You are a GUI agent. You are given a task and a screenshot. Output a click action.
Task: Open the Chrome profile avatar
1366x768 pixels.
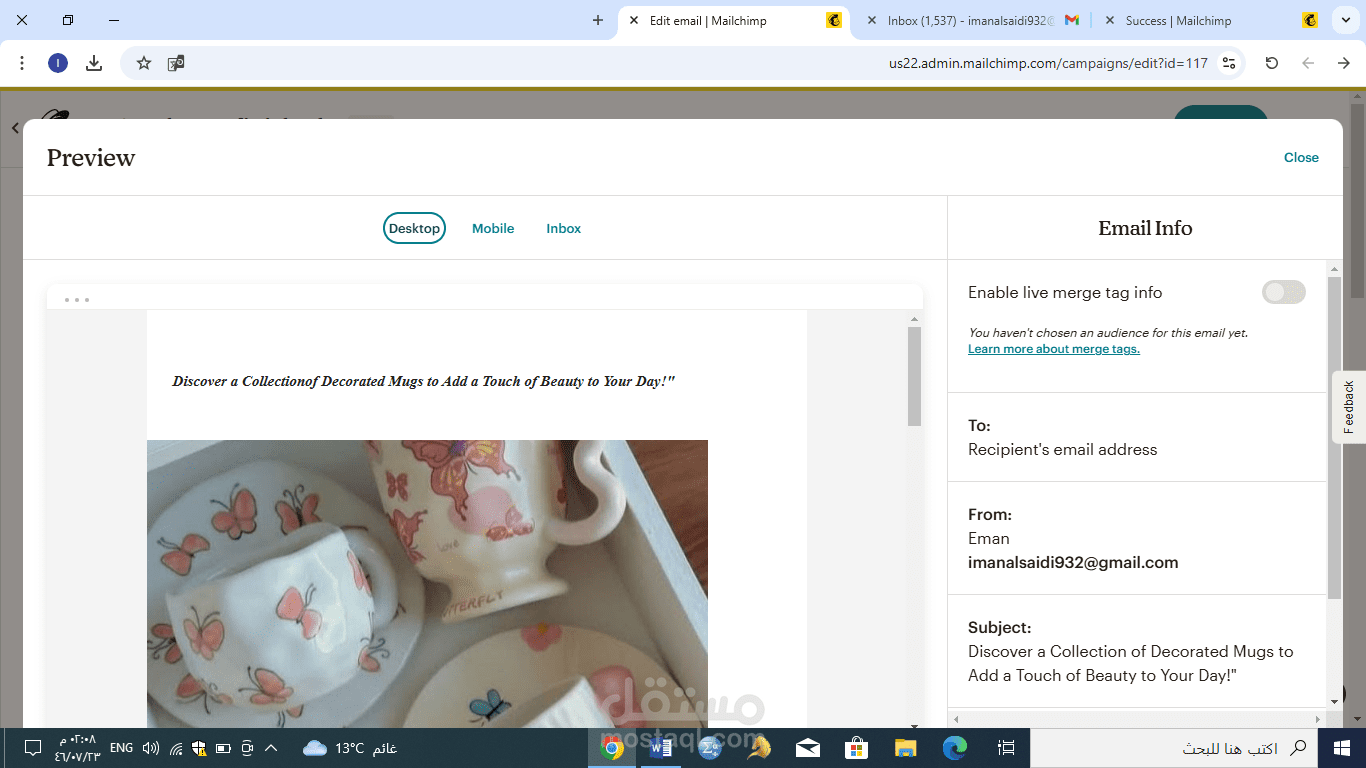[58, 63]
